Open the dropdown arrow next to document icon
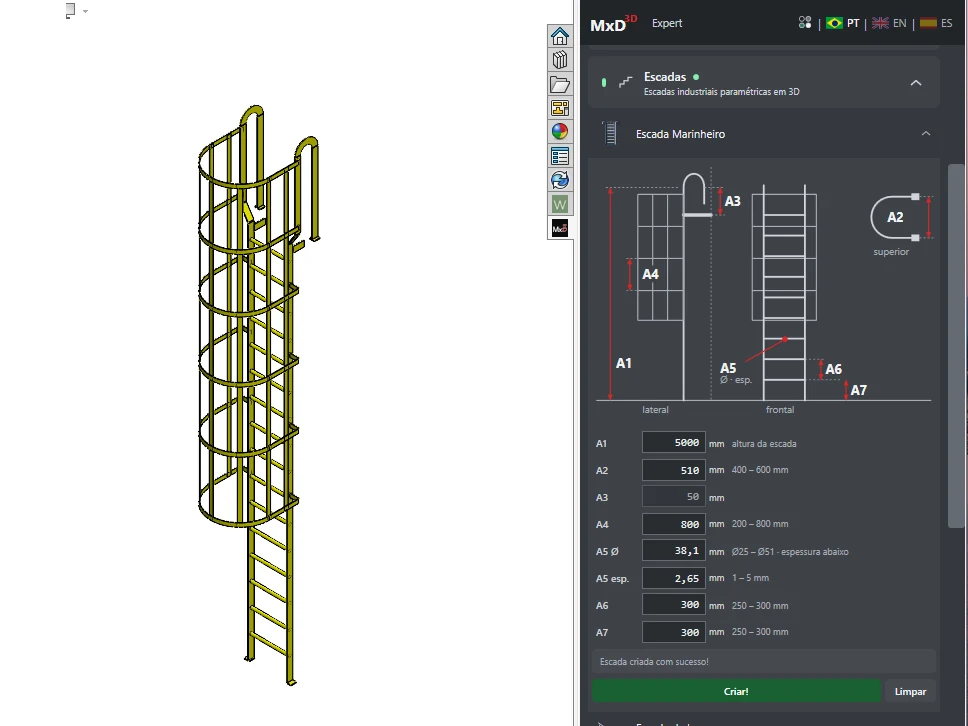The image size is (968, 726). [x=85, y=11]
